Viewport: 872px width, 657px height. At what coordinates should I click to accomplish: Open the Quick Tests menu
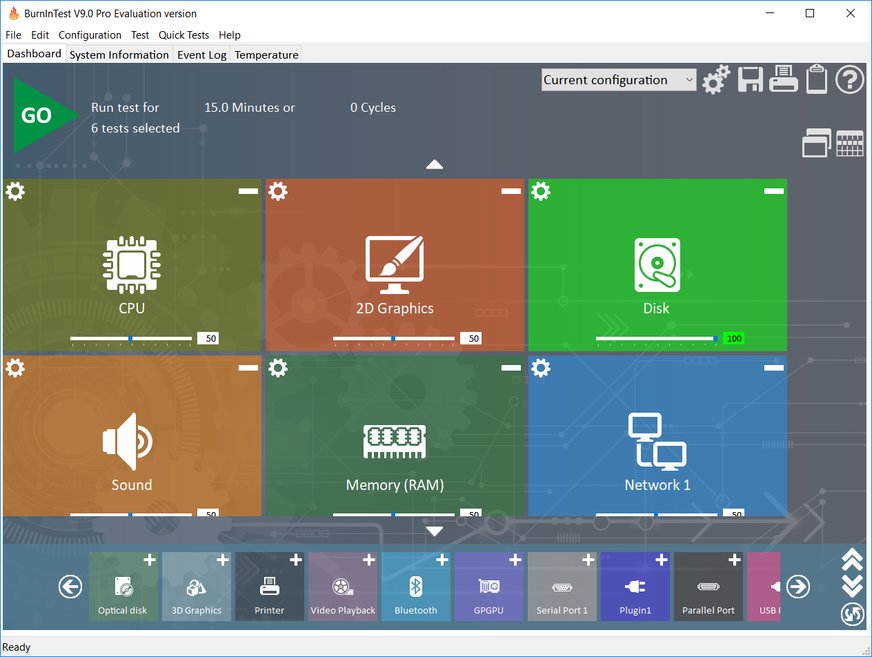tap(184, 35)
